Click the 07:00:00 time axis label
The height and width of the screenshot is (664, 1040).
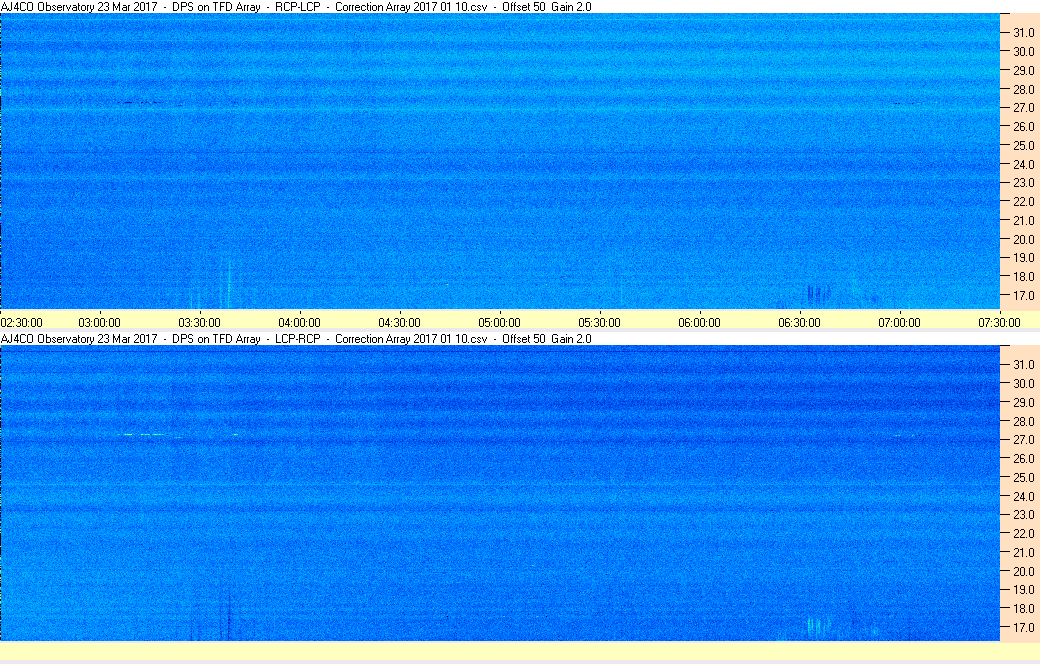[x=899, y=322]
